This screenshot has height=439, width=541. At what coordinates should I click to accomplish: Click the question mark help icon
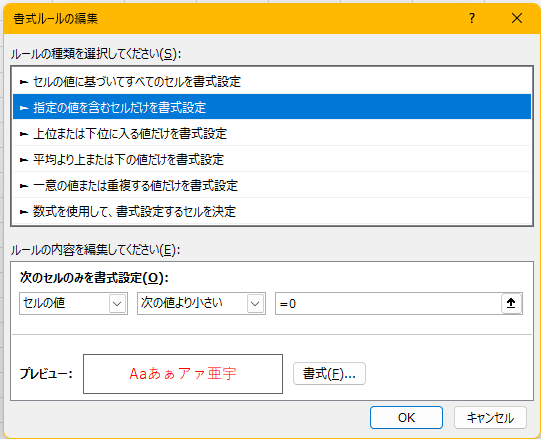pyautogui.click(x=472, y=18)
